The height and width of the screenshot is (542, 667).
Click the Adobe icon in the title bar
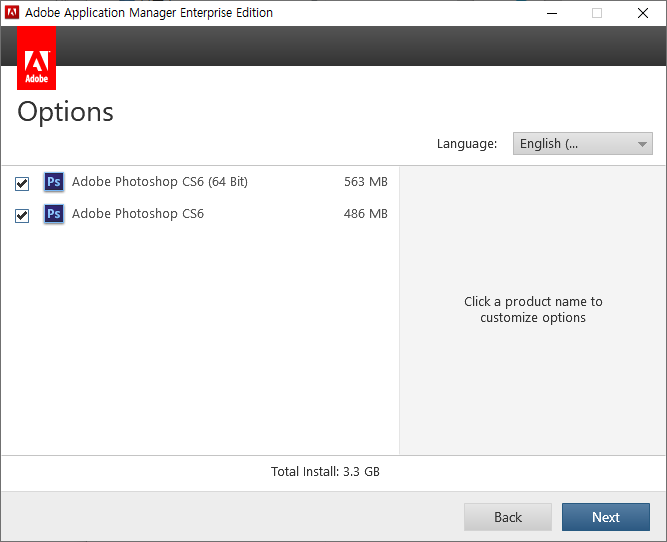pos(12,13)
